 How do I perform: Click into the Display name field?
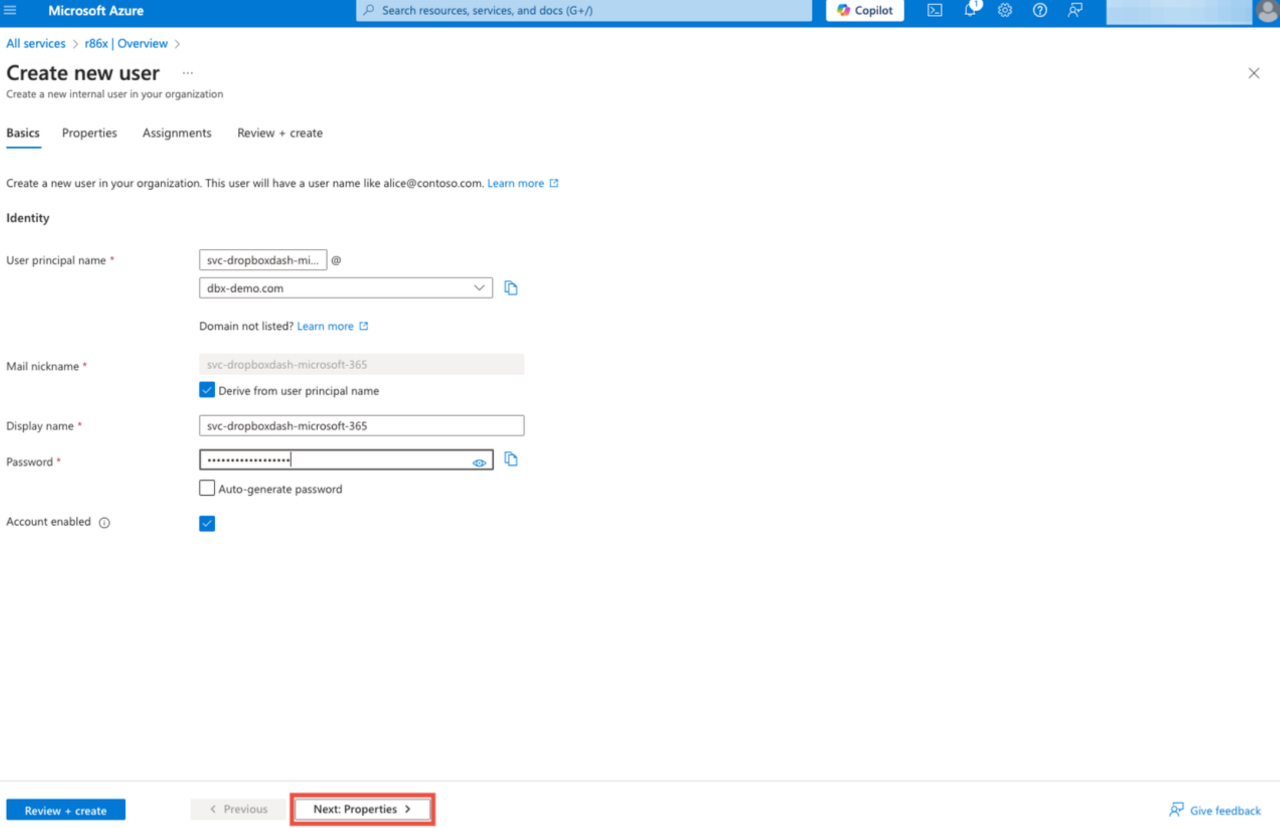coord(361,426)
